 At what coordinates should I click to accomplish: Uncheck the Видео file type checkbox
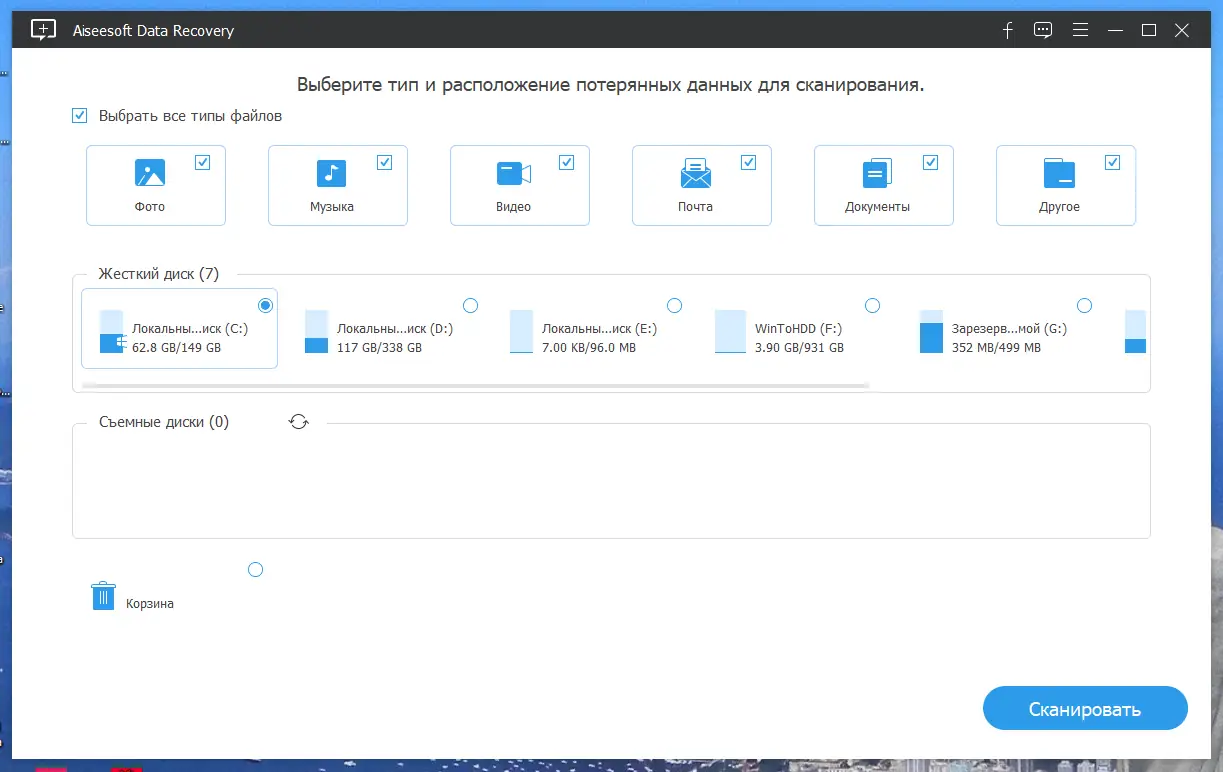567,162
